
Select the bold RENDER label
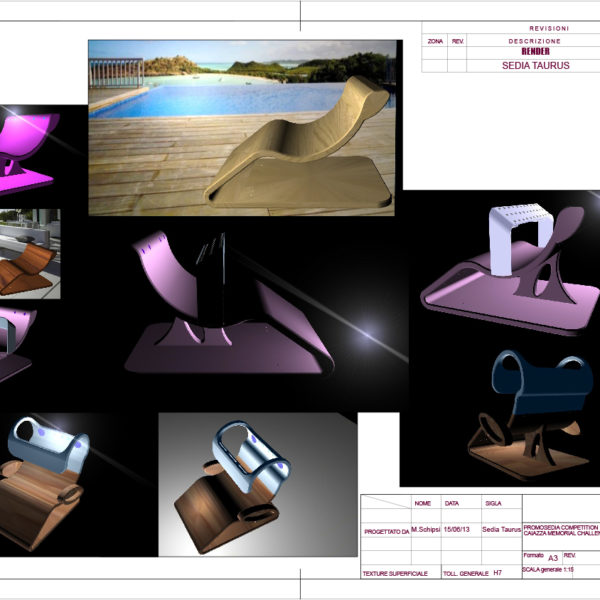point(535,52)
